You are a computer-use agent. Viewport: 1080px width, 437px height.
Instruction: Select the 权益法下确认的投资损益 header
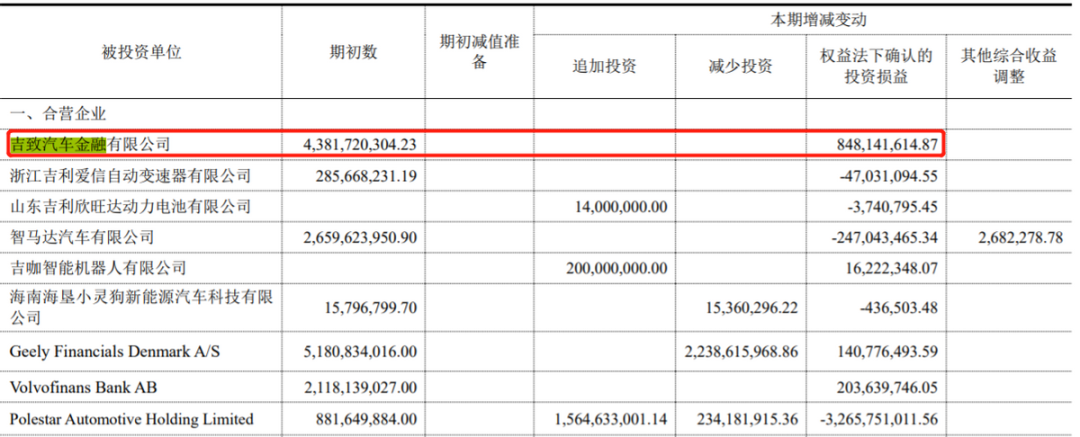click(x=876, y=66)
